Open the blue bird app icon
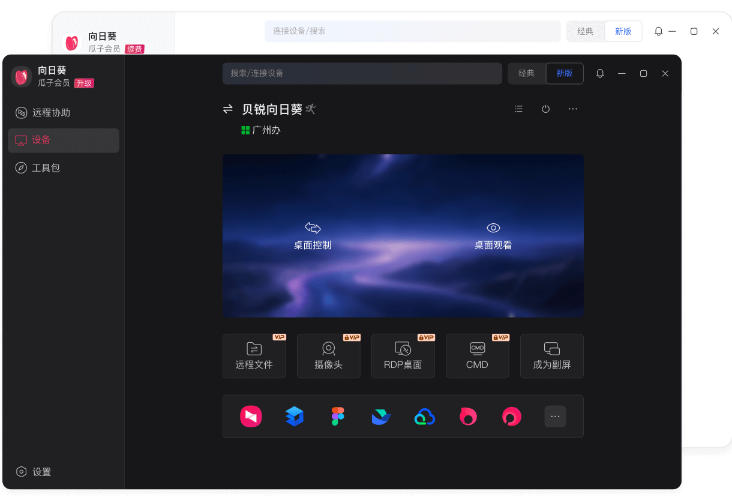 pos(381,416)
